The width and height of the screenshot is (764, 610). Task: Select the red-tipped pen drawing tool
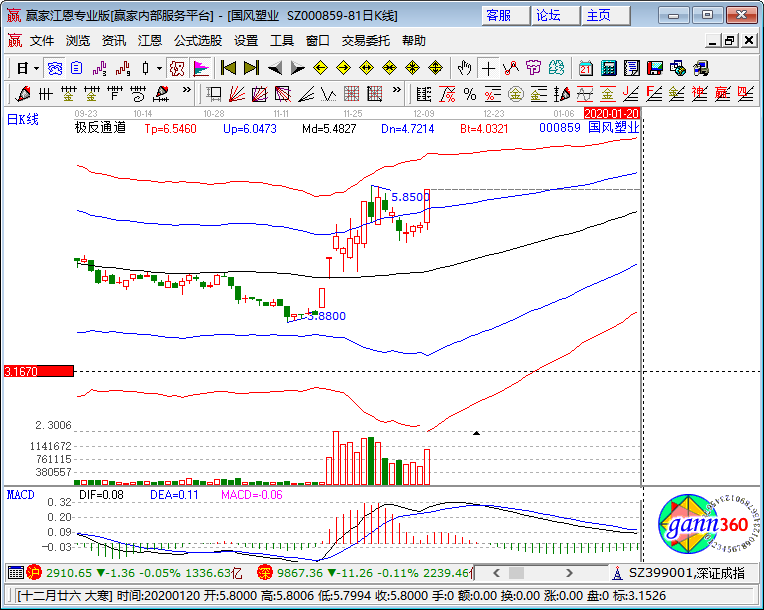coord(22,94)
